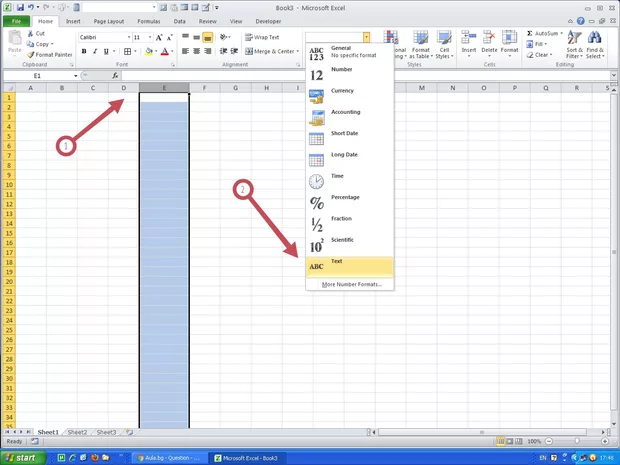Viewport: 620px width, 465px height.
Task: Switch to Data ribbon tab
Action: point(180,21)
